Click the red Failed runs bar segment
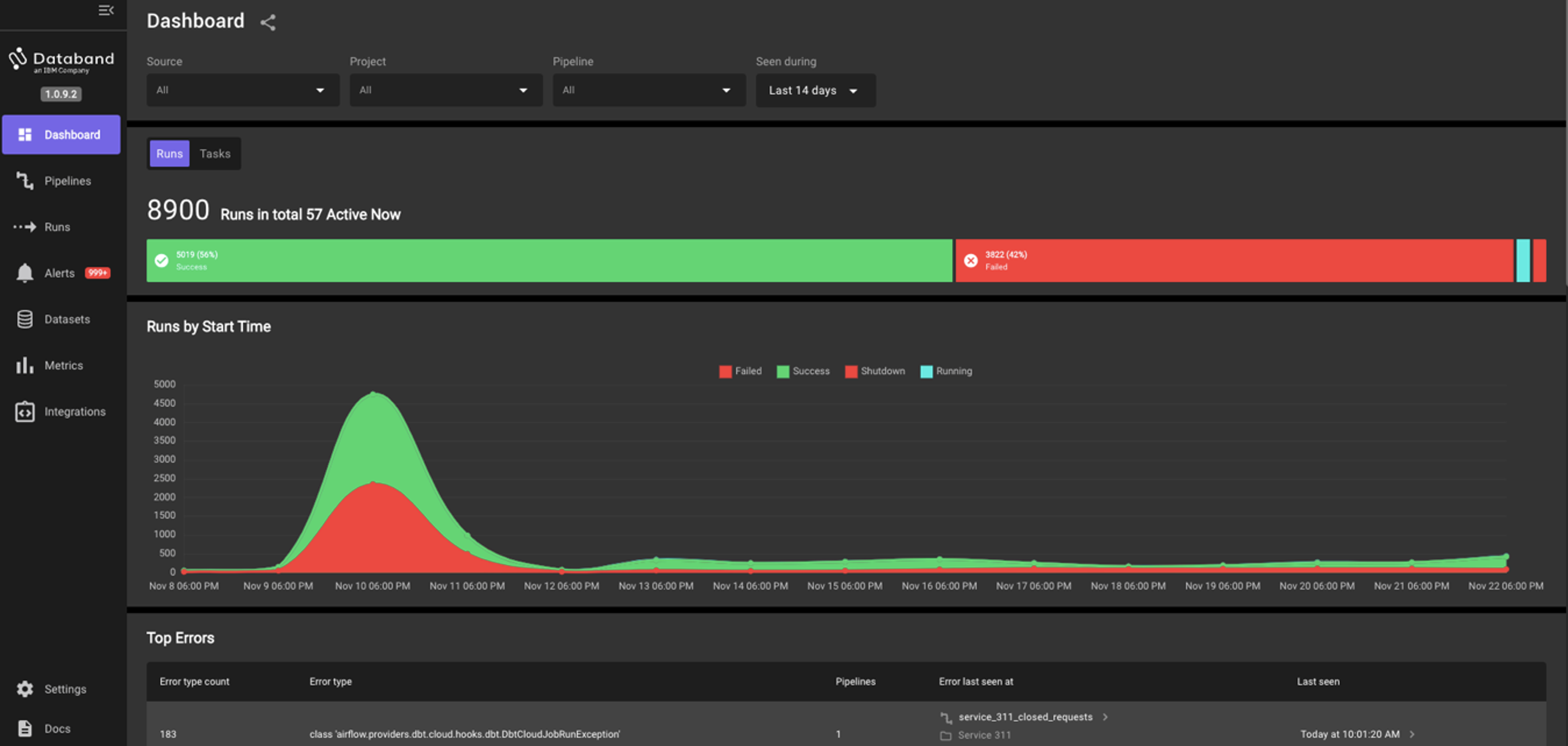The height and width of the screenshot is (746, 1568). 1233,261
